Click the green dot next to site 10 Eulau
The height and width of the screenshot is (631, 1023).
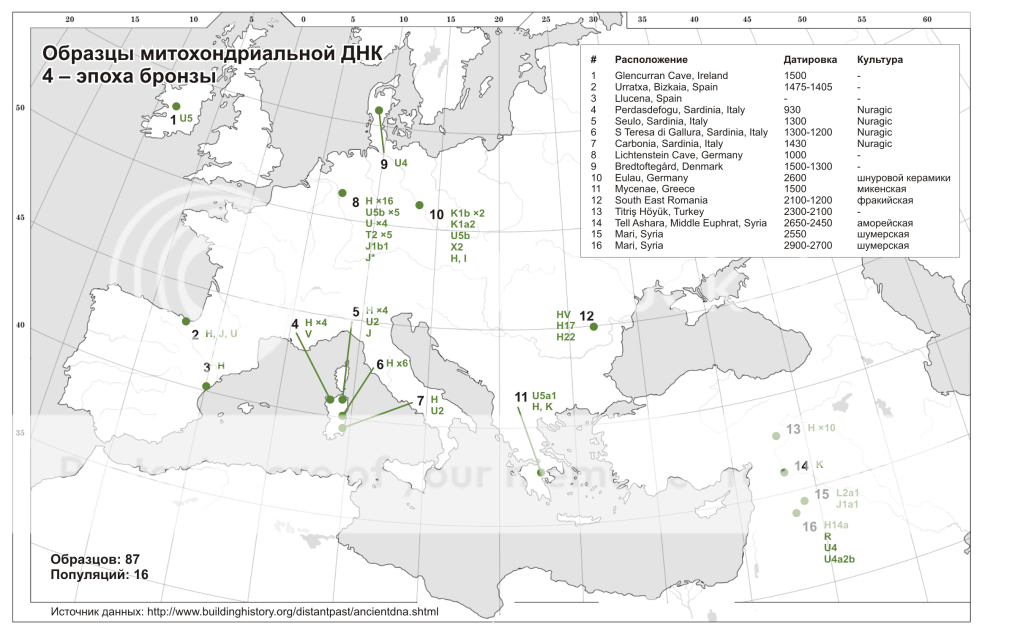(419, 205)
